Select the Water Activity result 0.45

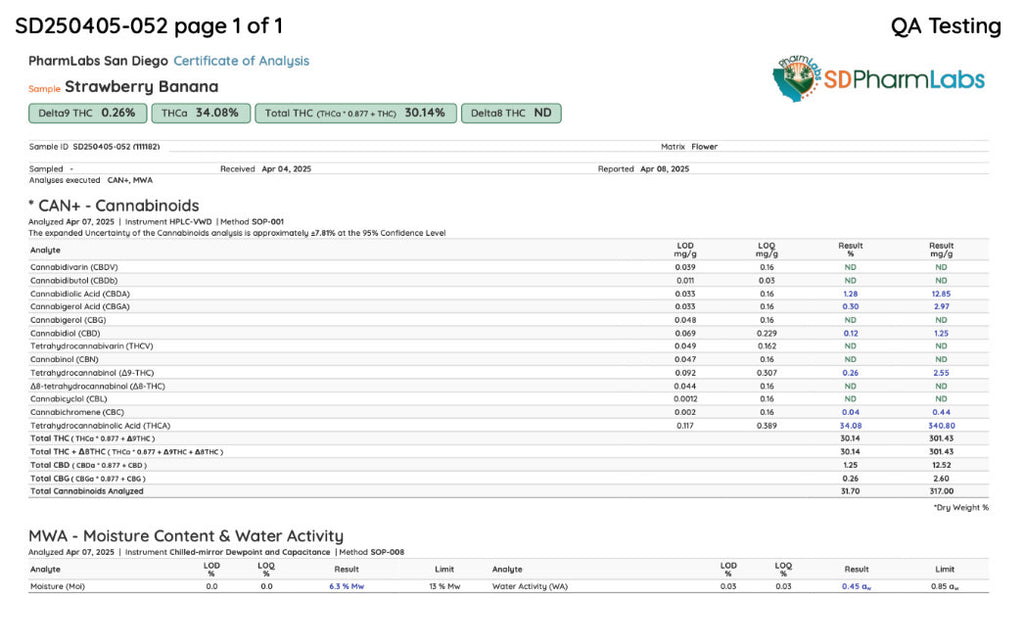(x=856, y=586)
